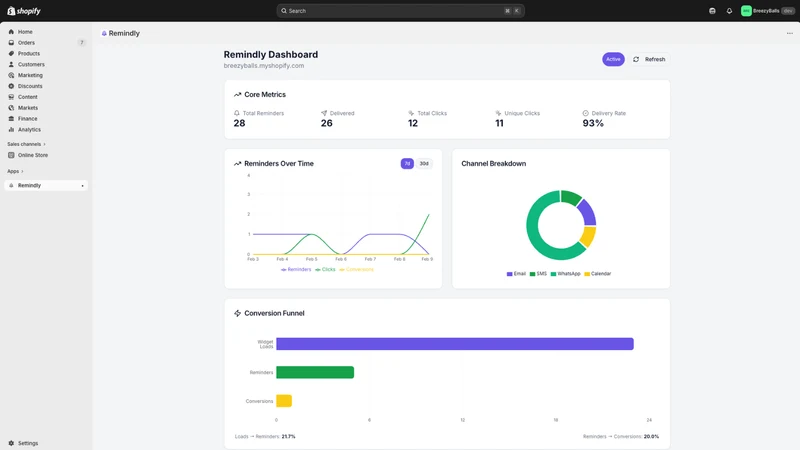Expand the Sales channels section
The height and width of the screenshot is (450, 800).
coord(27,144)
